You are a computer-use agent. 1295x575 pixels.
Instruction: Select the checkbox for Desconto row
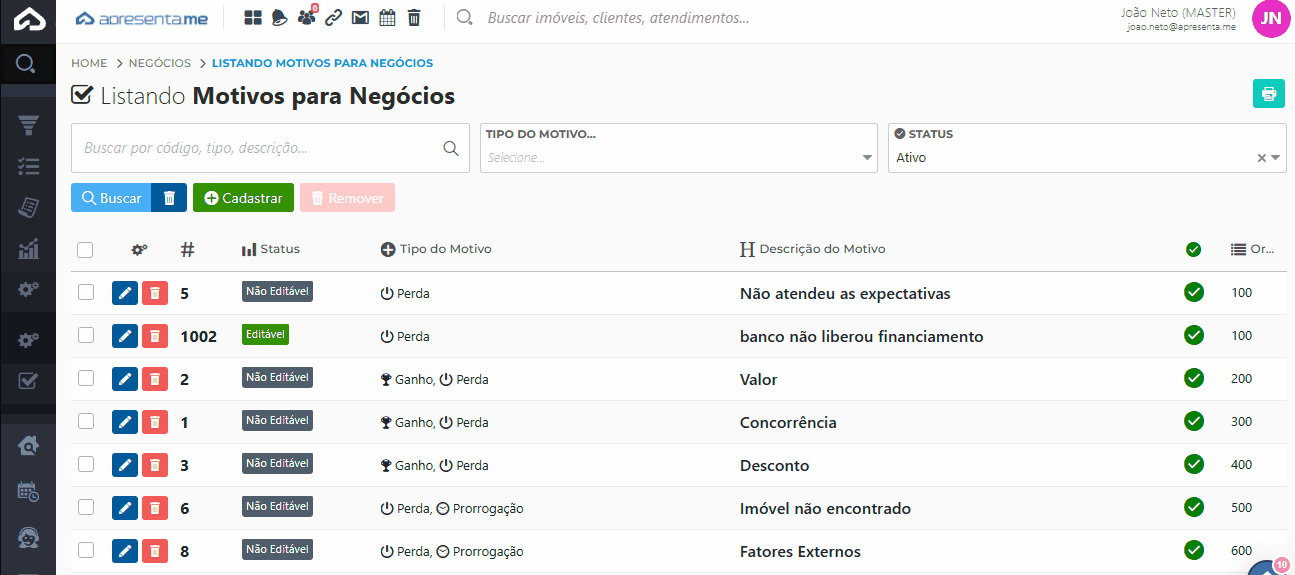click(x=86, y=464)
